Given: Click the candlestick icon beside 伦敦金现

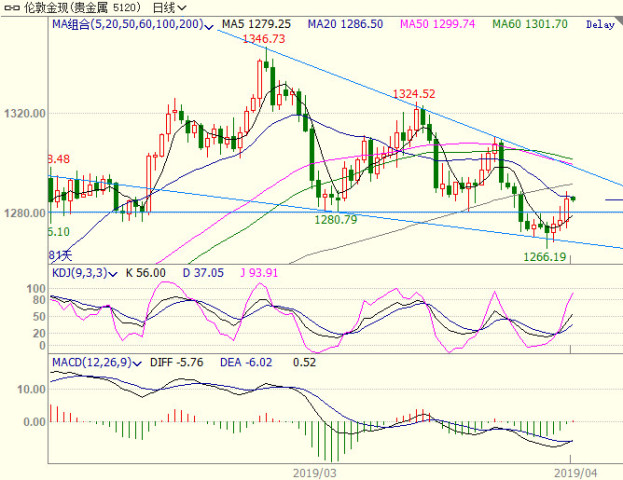Looking at the screenshot, I should point(12,8).
